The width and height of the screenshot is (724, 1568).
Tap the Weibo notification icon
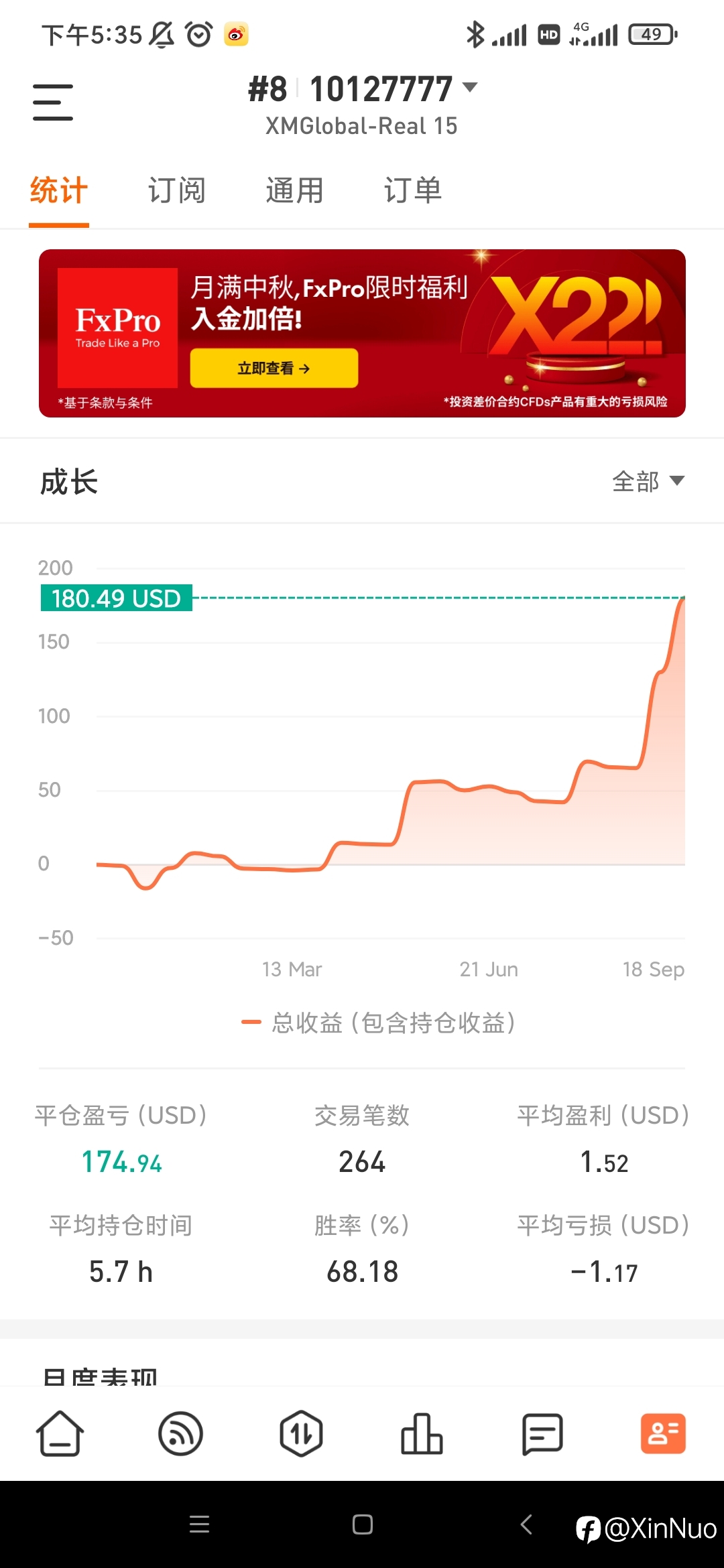[236, 34]
